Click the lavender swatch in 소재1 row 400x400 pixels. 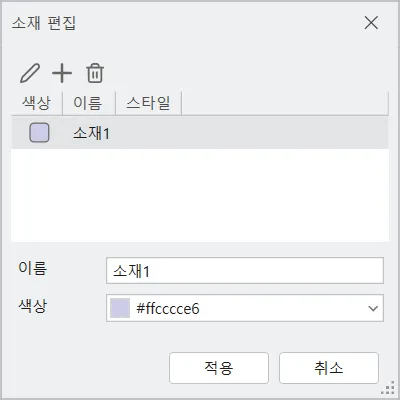tap(39, 133)
